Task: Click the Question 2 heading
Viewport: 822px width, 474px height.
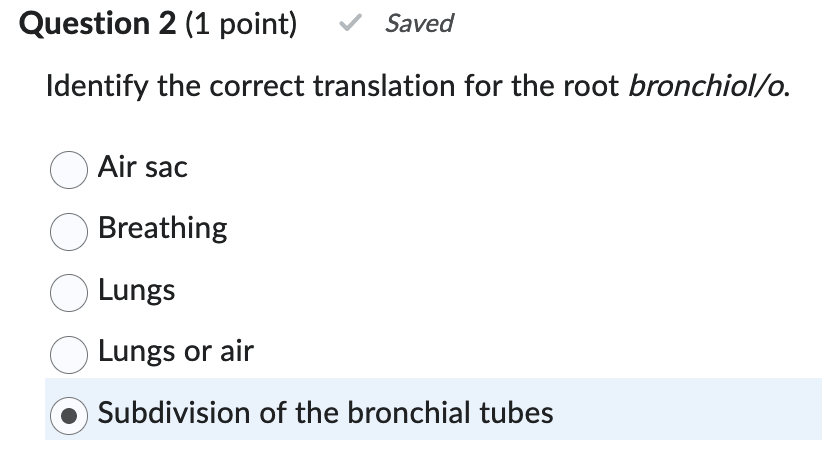Action: 98,23
